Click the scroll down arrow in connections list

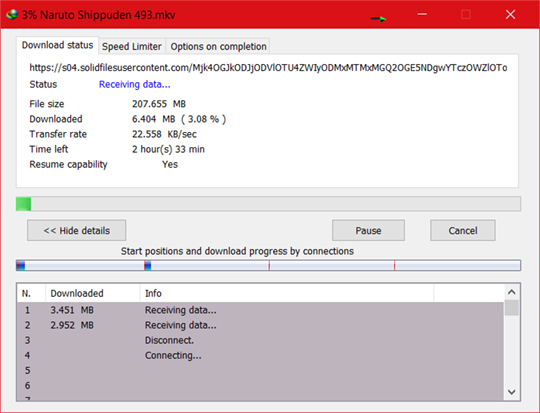pyautogui.click(x=512, y=392)
